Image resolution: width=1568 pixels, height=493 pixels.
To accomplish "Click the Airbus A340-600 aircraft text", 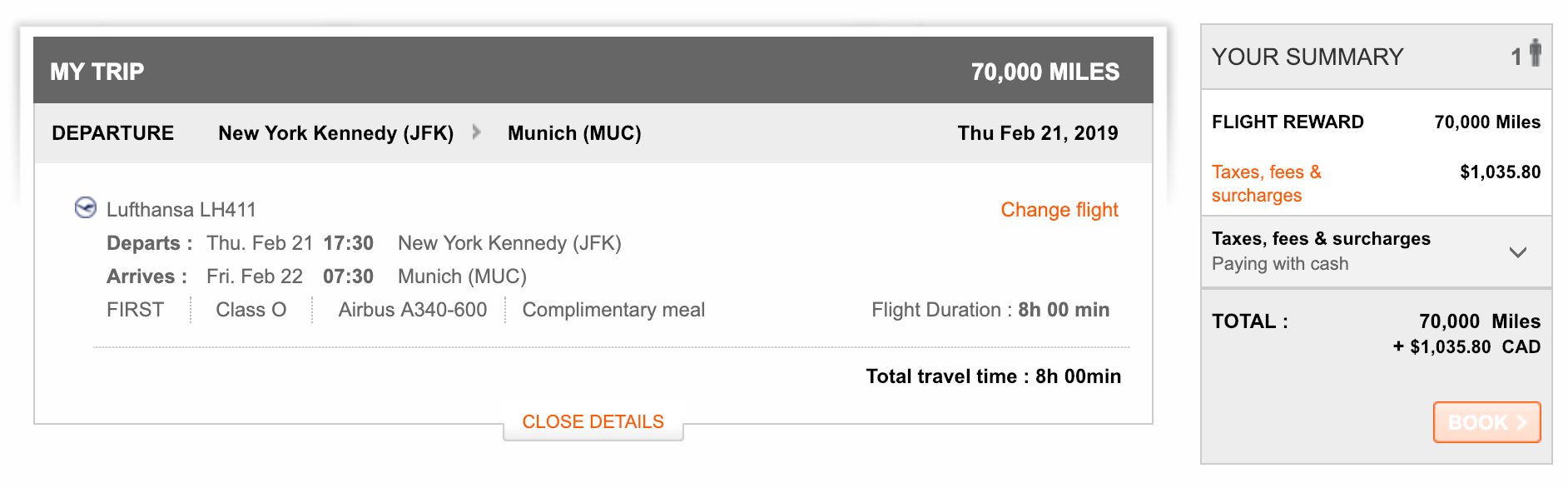I will 412,310.
